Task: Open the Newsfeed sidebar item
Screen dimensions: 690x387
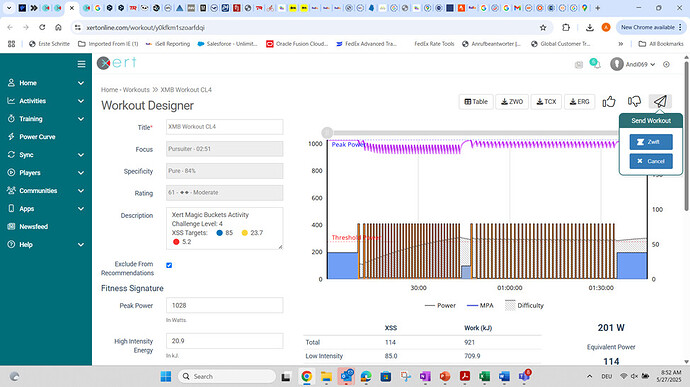Action: [33, 227]
